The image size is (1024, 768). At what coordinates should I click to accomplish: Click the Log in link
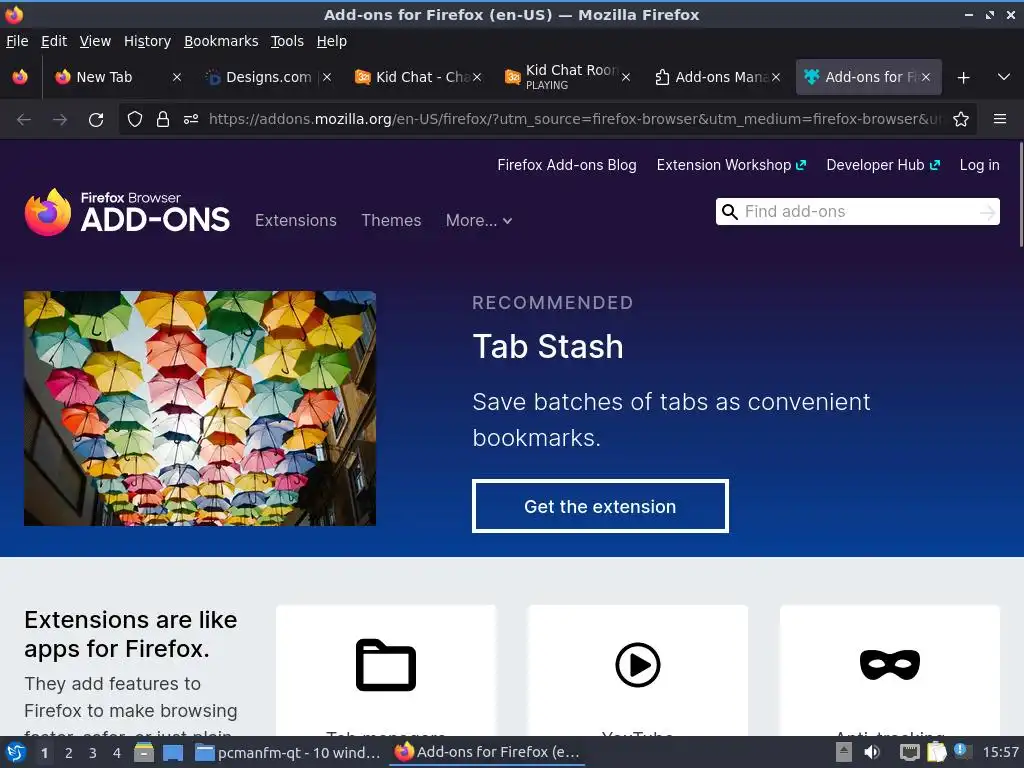click(980, 165)
